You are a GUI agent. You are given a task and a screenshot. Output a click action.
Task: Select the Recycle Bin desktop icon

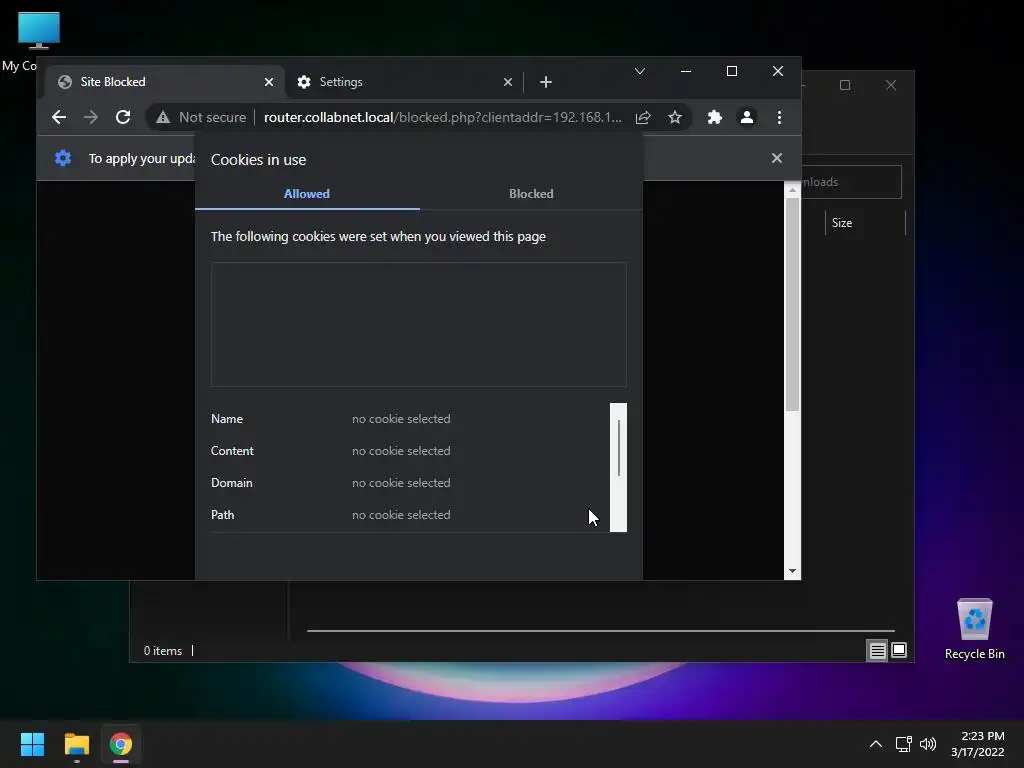[974, 629]
